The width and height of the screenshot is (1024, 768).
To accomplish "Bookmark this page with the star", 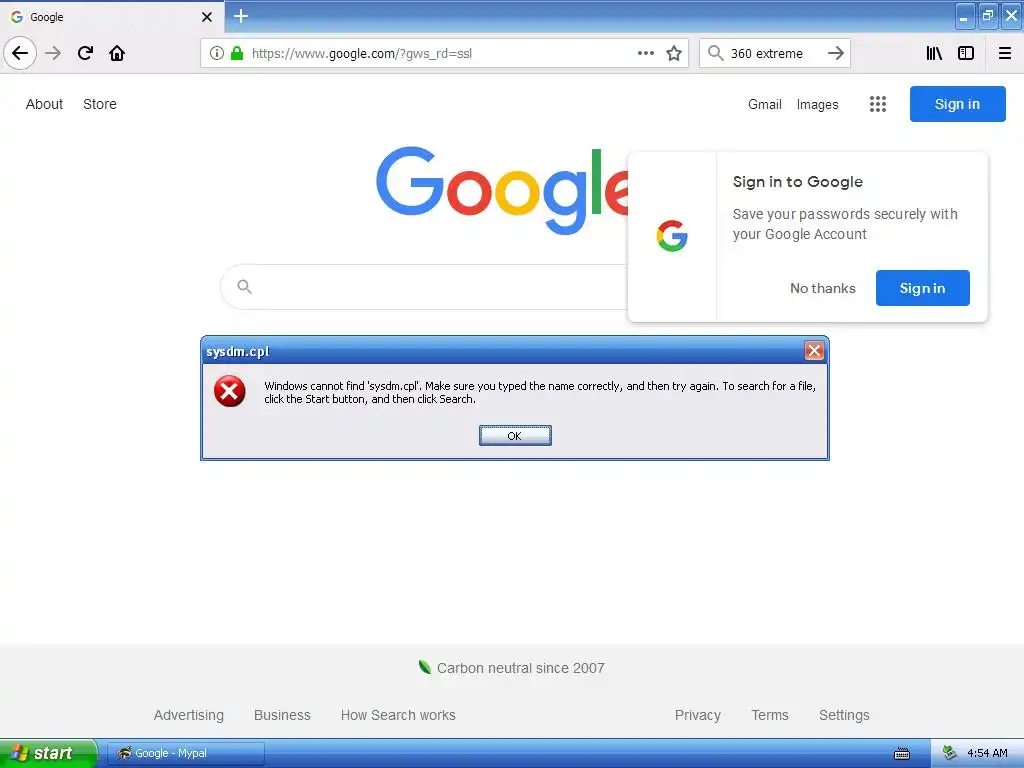I will [674, 53].
